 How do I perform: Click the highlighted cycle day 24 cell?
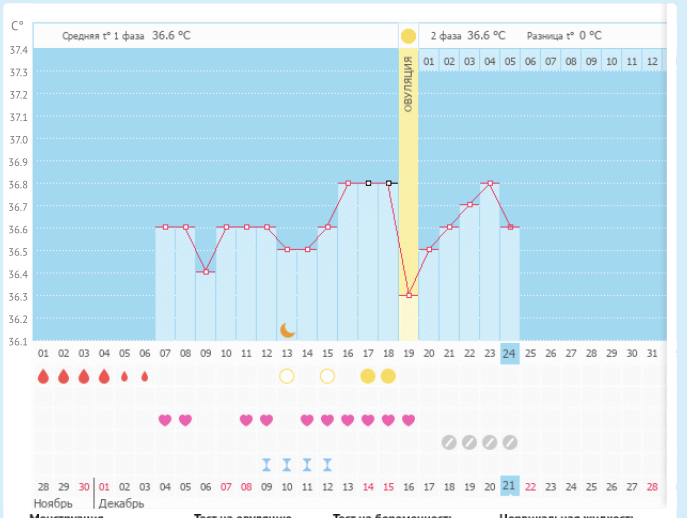point(510,353)
